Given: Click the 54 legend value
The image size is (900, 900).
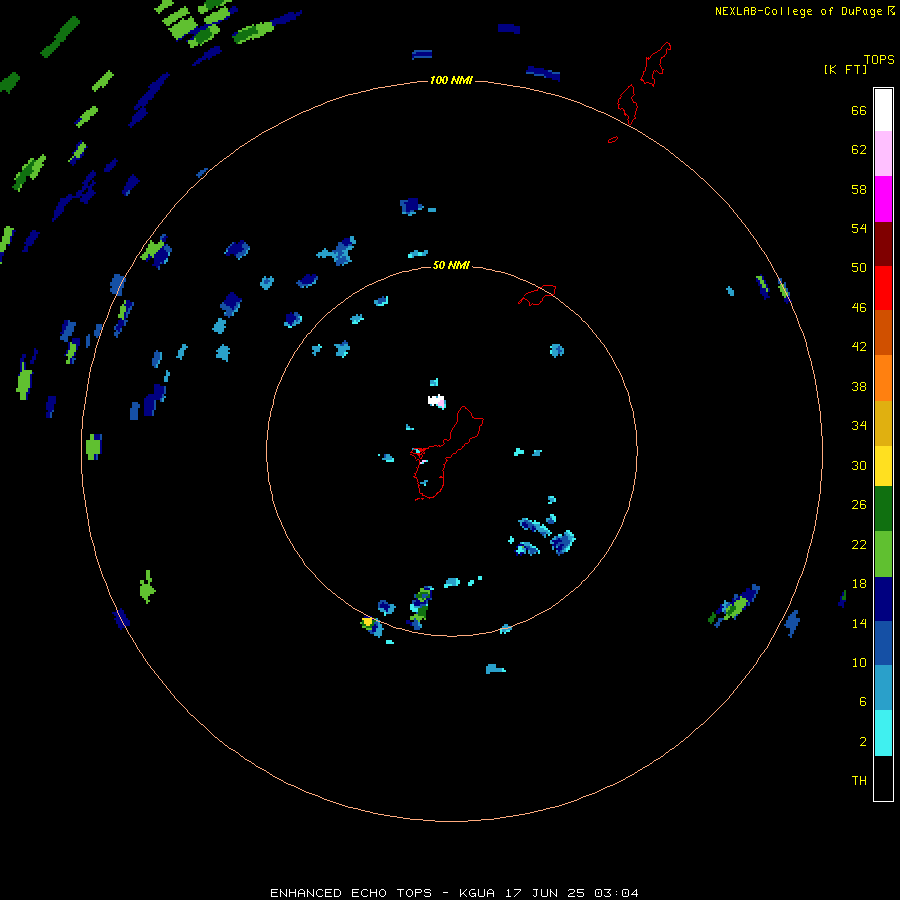Looking at the screenshot, I should (859, 228).
